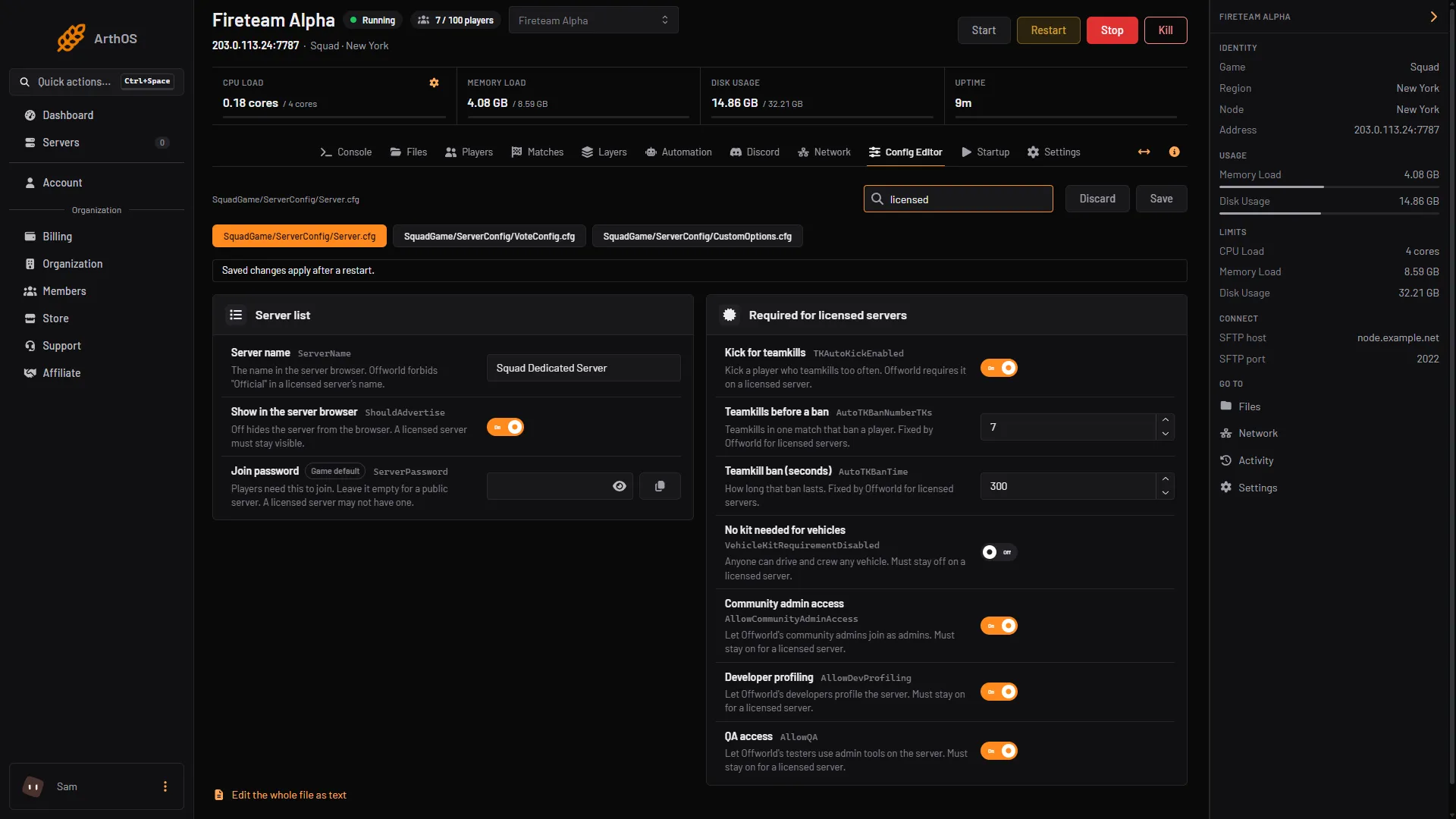
Task: Increase Teamkill ban seconds value
Action: click(1166, 479)
